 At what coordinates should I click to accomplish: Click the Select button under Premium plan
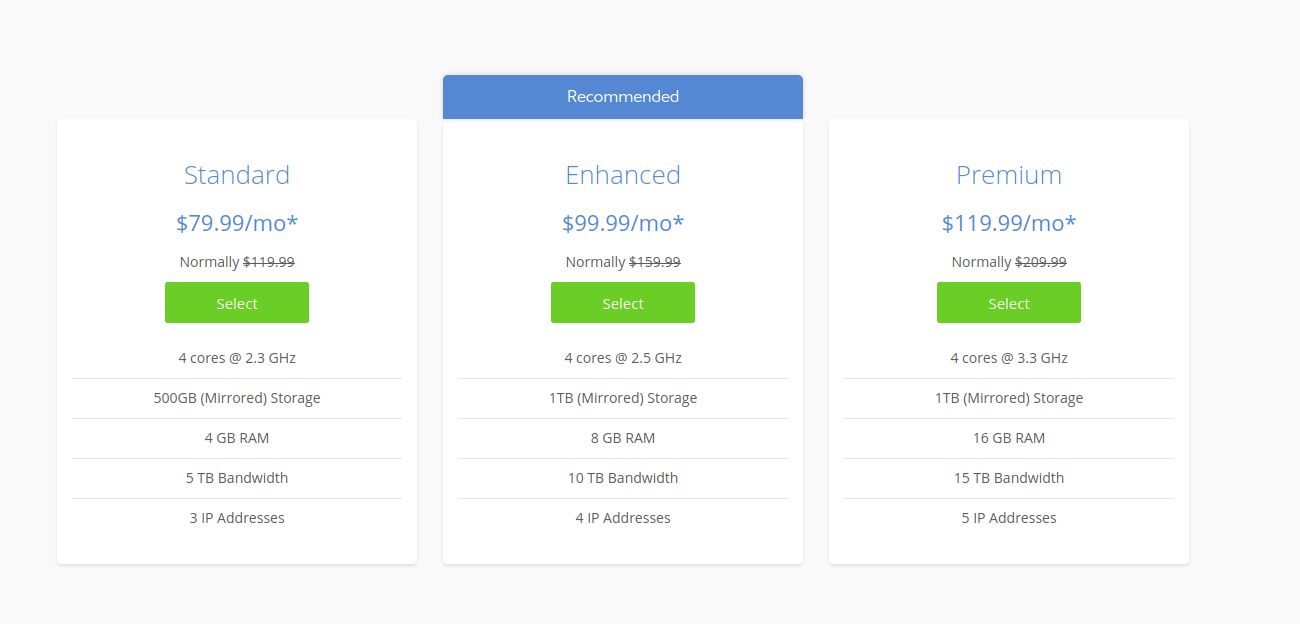click(1008, 302)
